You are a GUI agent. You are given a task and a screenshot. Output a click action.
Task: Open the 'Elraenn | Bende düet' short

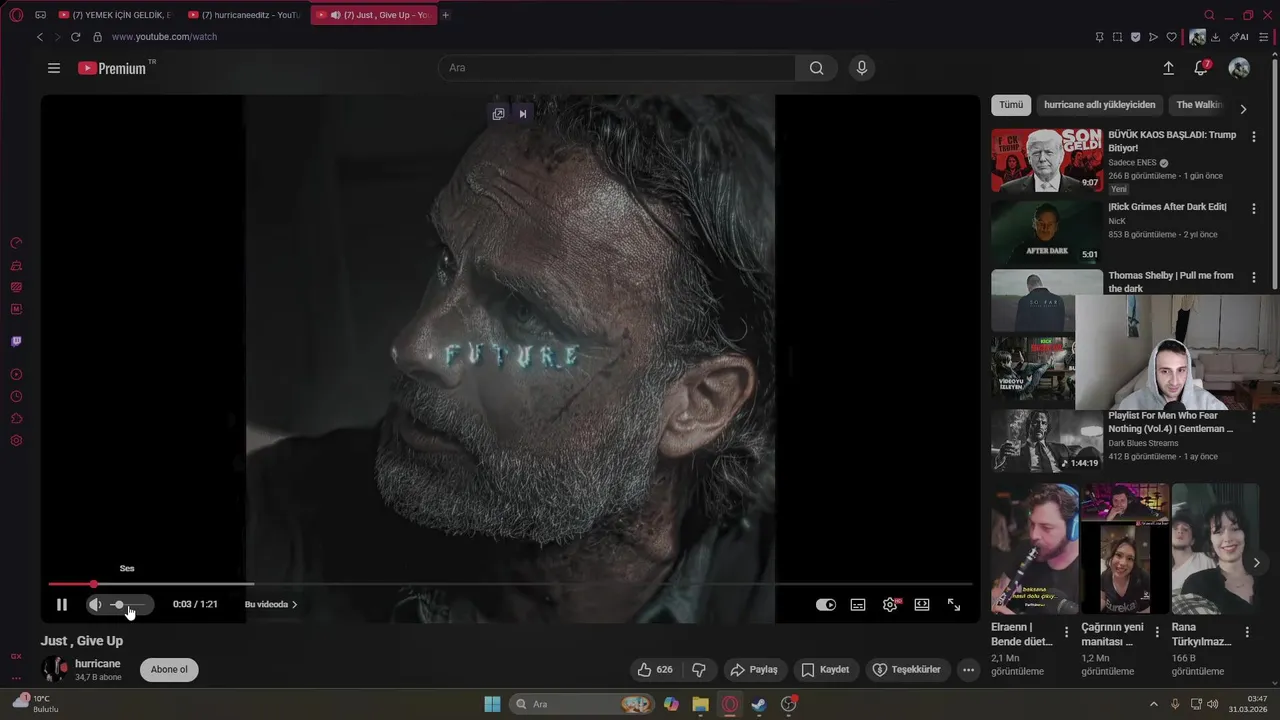pyautogui.click(x=1035, y=548)
